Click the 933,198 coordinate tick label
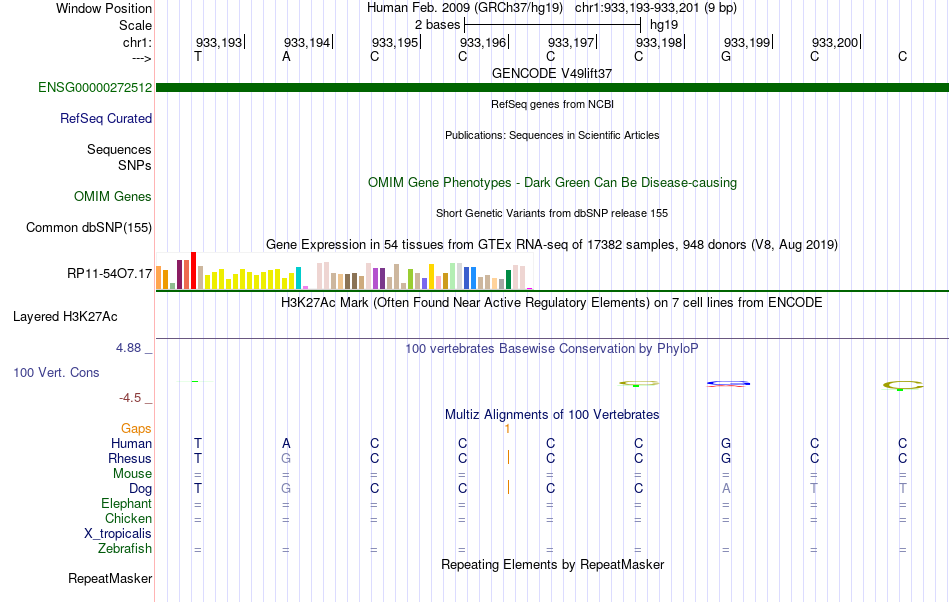 [x=659, y=42]
